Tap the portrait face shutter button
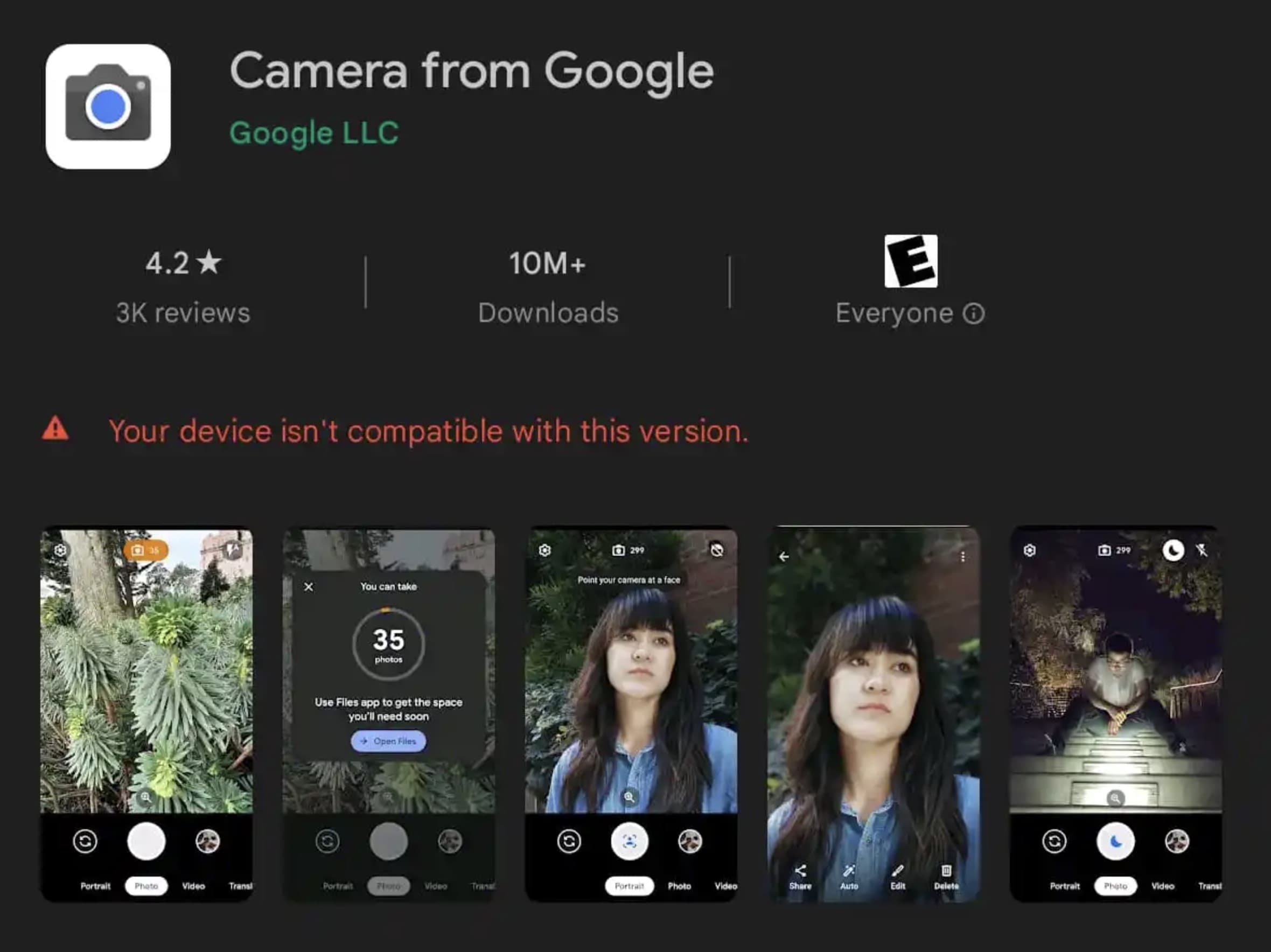Viewport: 1271px width, 952px height. [630, 842]
